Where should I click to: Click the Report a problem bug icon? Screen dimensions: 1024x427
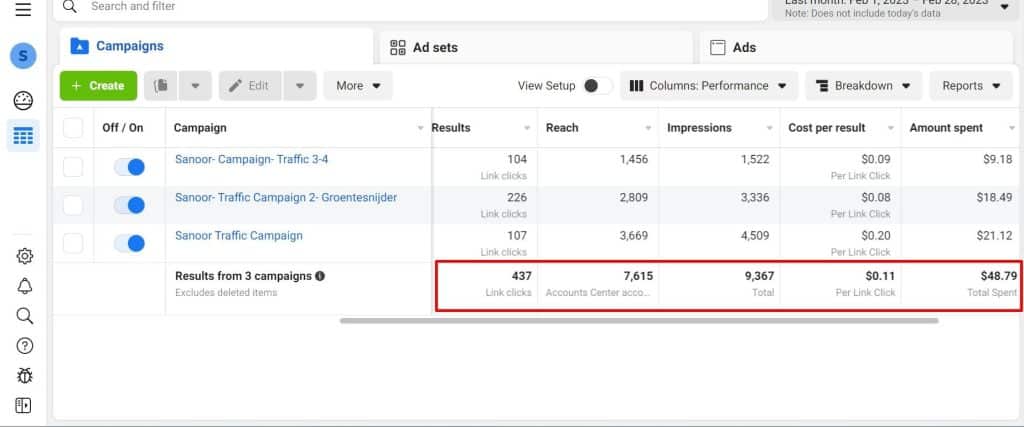coord(24,375)
